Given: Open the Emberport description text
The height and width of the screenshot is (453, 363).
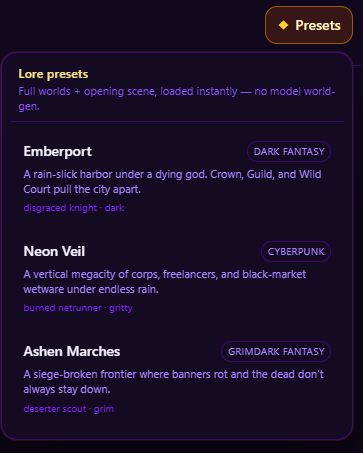Looking at the screenshot, I should click(x=172, y=182).
